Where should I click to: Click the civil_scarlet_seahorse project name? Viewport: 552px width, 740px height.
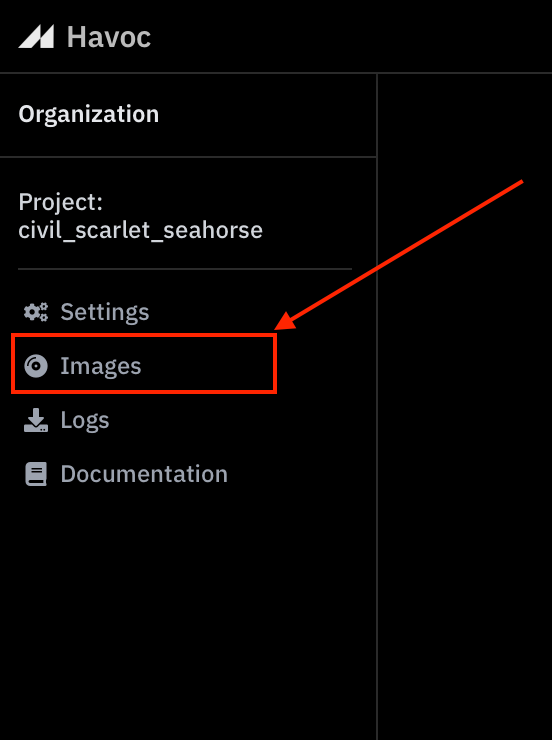click(141, 230)
